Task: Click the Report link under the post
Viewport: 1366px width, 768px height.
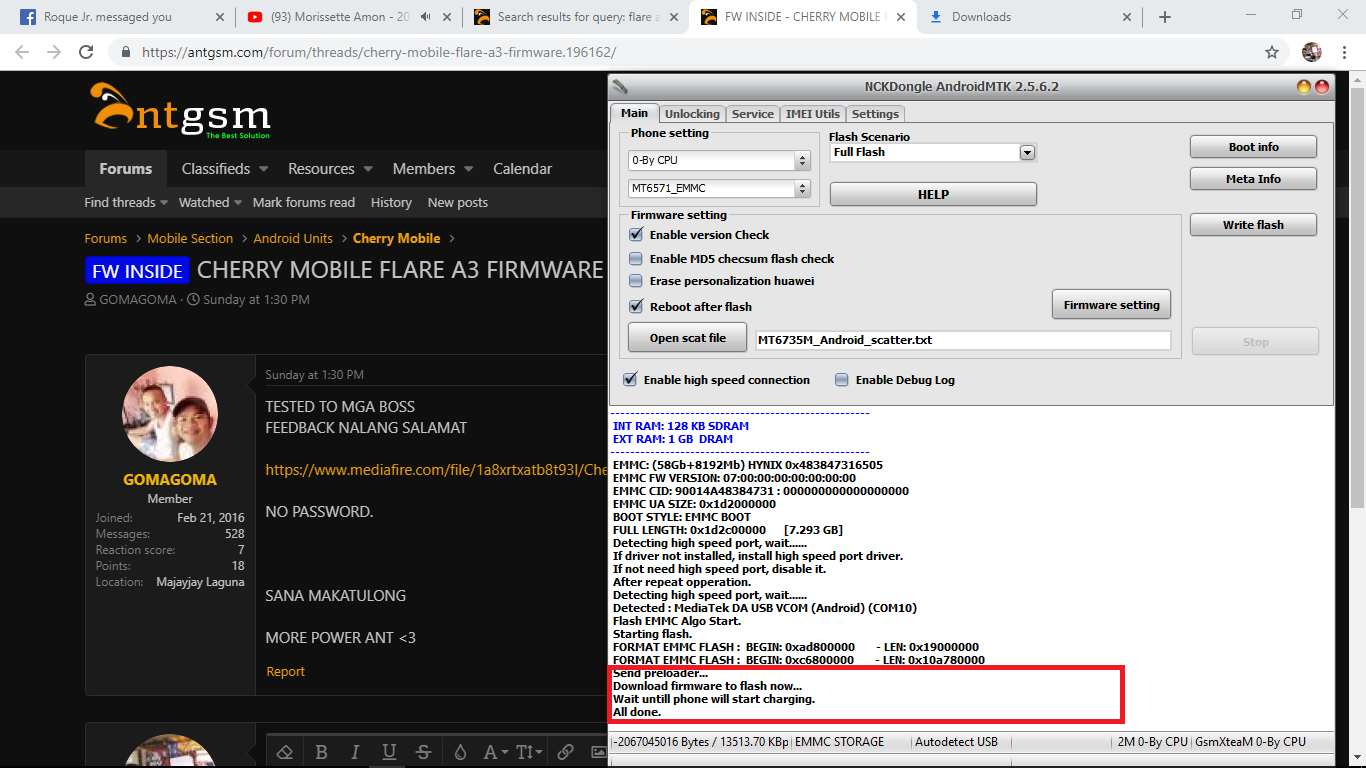Action: [285, 672]
